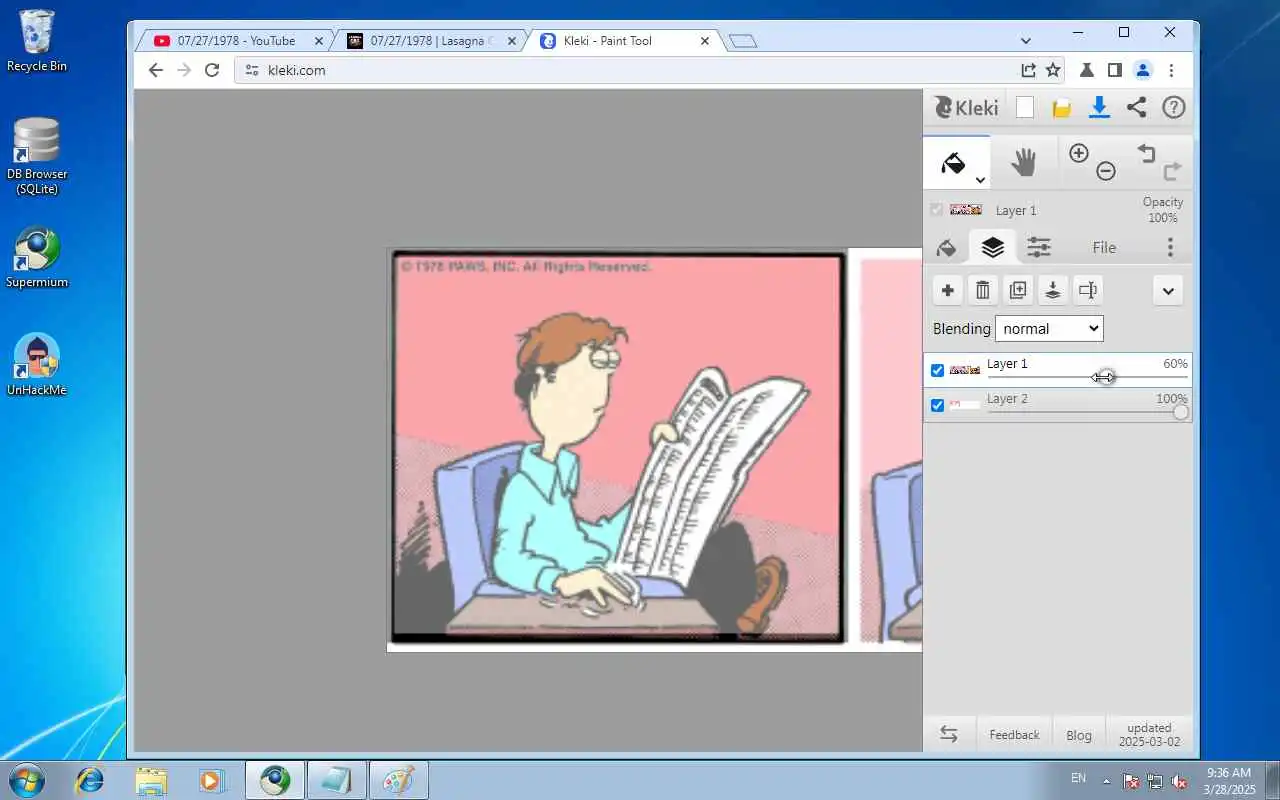Redo the undone action

point(1173,171)
